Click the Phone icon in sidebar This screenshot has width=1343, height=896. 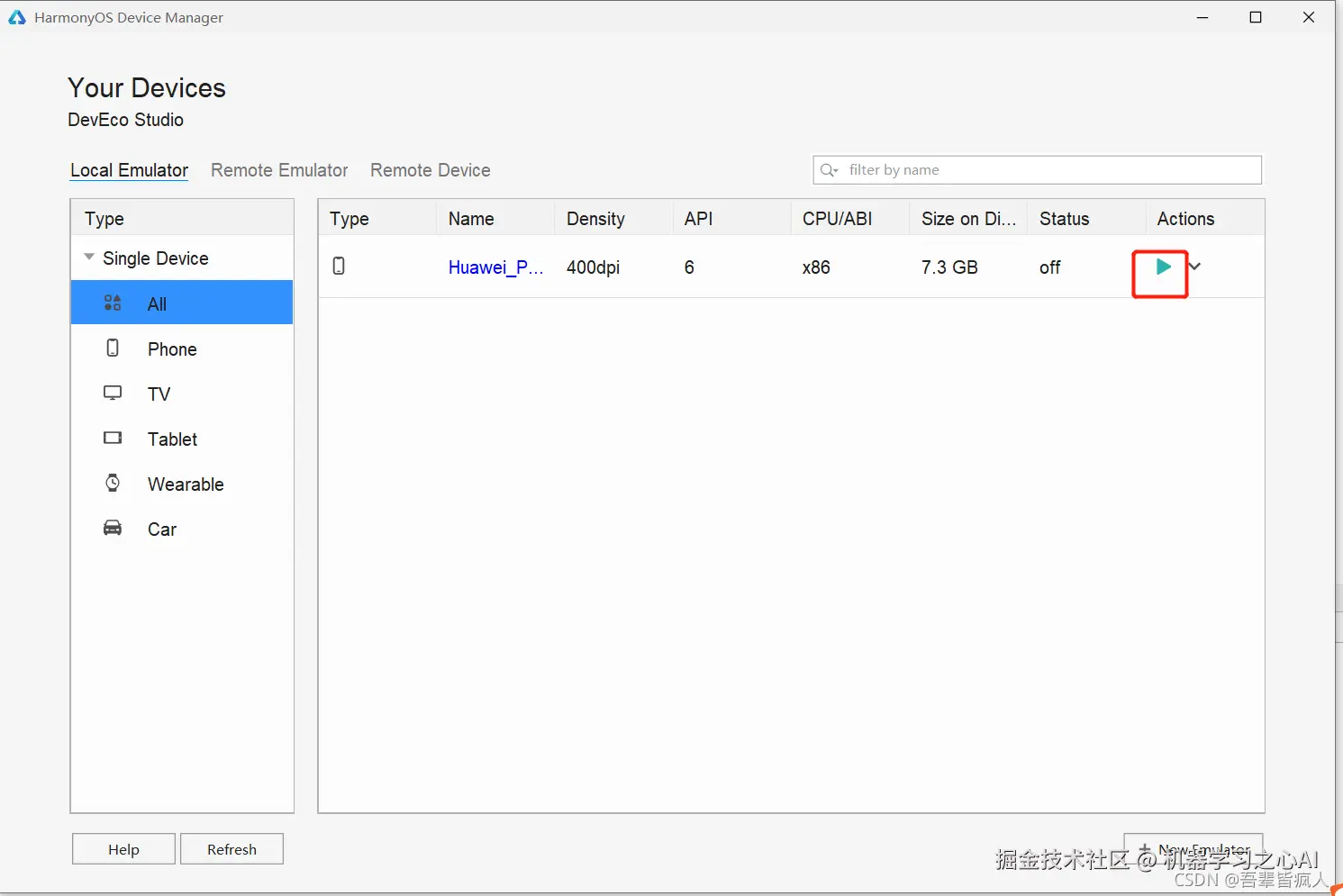113,348
